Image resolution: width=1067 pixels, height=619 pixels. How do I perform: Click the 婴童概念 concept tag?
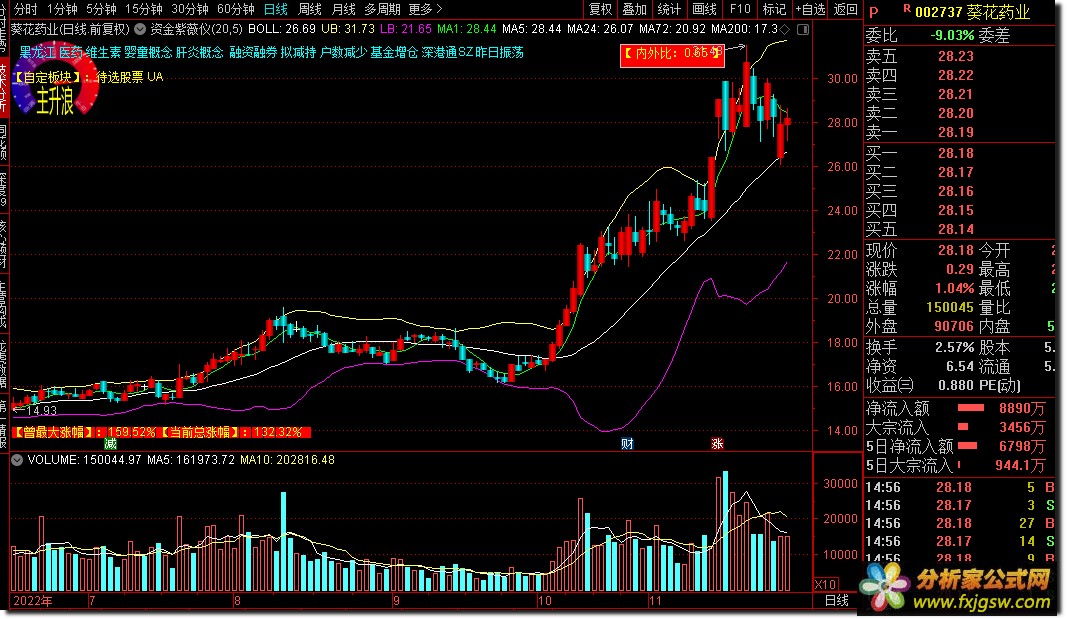click(x=148, y=52)
